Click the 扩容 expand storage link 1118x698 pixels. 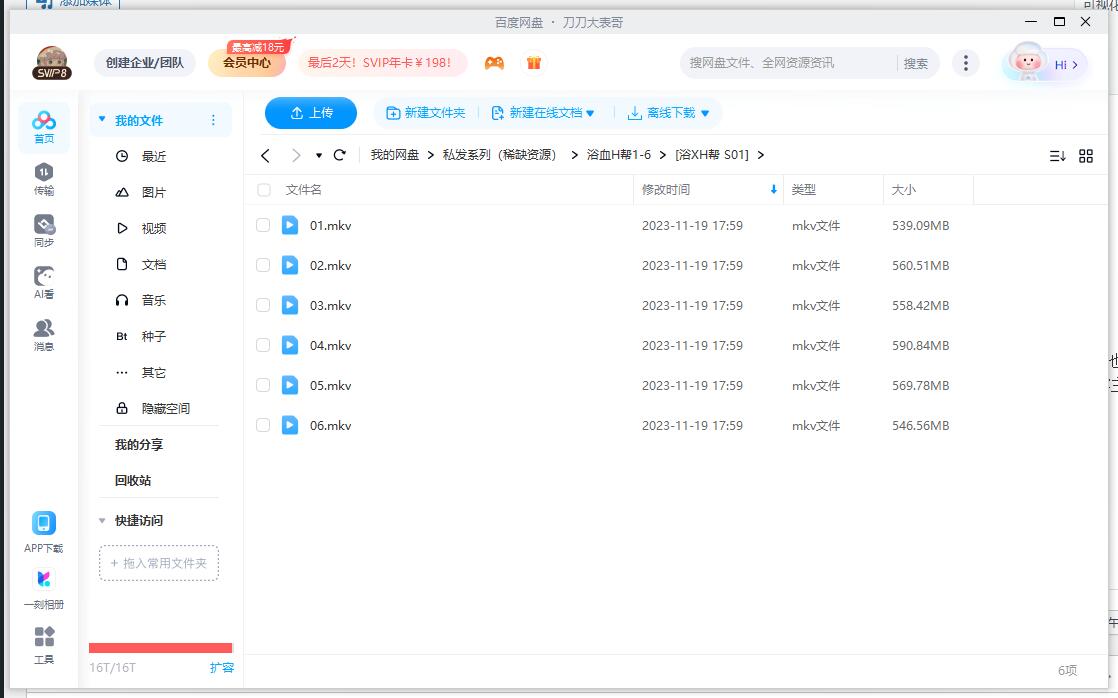pos(221,667)
